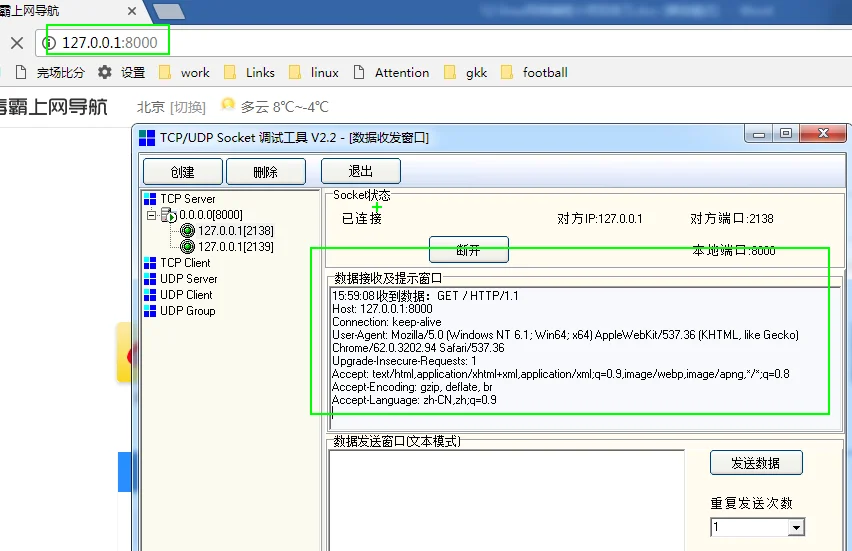Image resolution: width=852 pixels, height=551 pixels.
Task: Select connection icon for 127.0.0.1[2138]
Action: 187,231
